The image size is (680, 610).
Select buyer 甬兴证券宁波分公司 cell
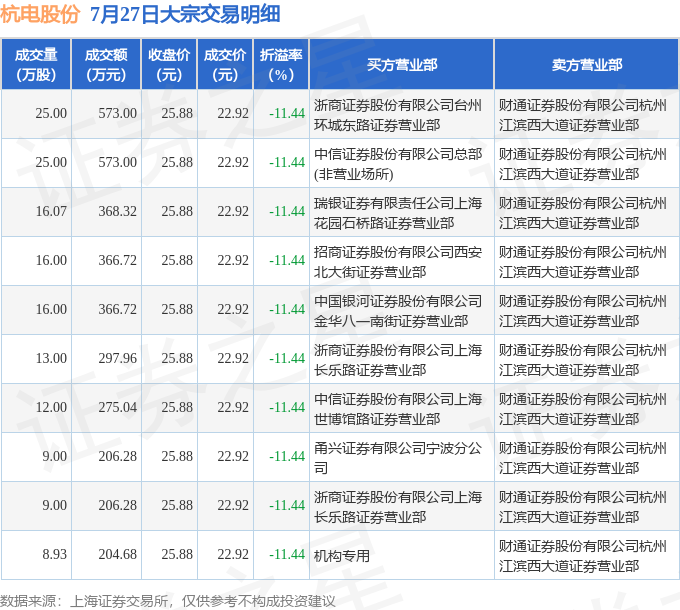pos(402,457)
